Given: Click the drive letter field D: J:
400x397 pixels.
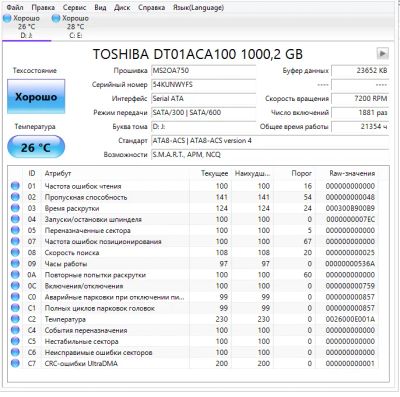Looking at the screenshot, I should point(203,127).
